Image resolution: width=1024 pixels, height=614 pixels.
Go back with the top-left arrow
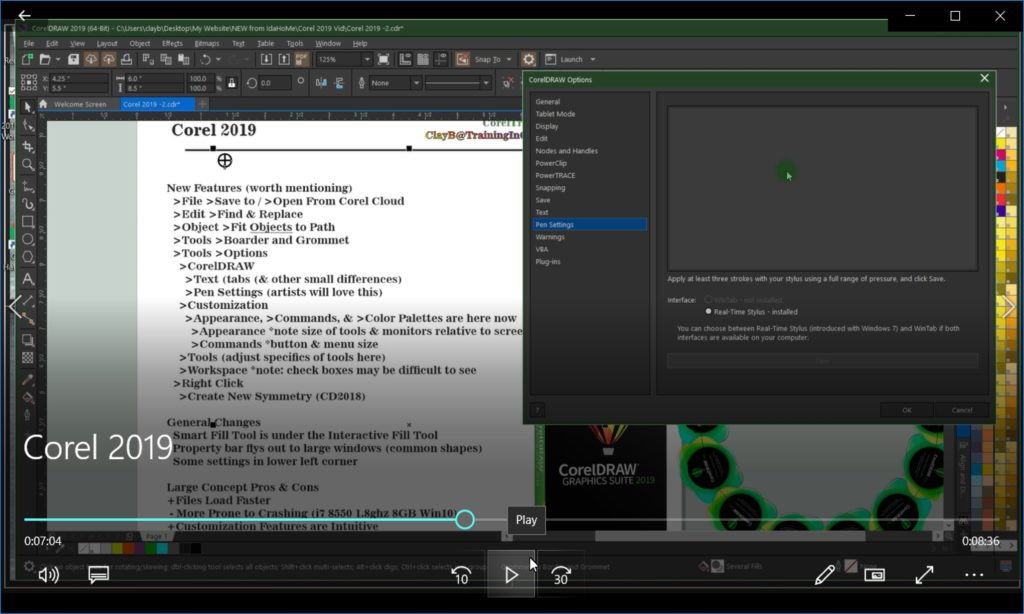tap(24, 15)
